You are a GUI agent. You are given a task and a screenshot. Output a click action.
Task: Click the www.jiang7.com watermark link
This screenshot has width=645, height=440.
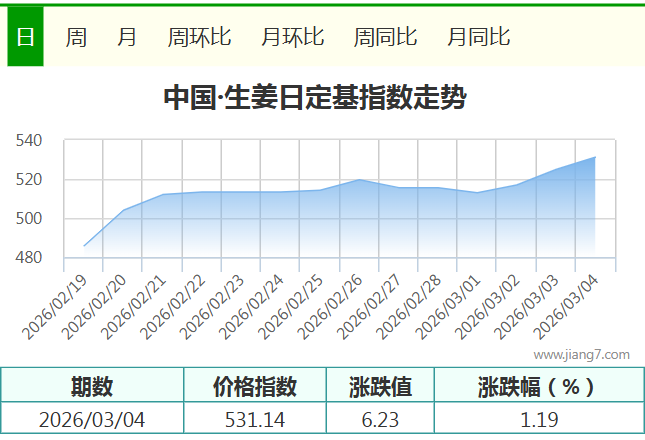pyautogui.click(x=581, y=354)
